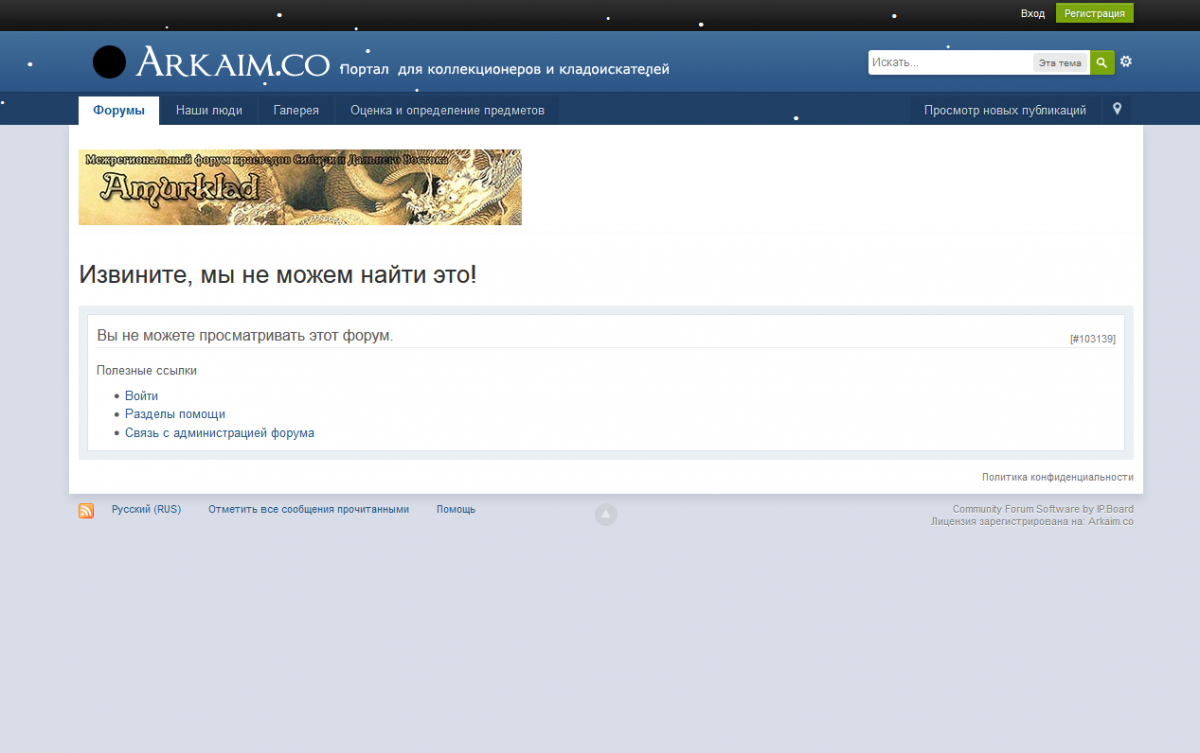Open the Наши люди tab
1200x753 pixels.
coord(209,110)
